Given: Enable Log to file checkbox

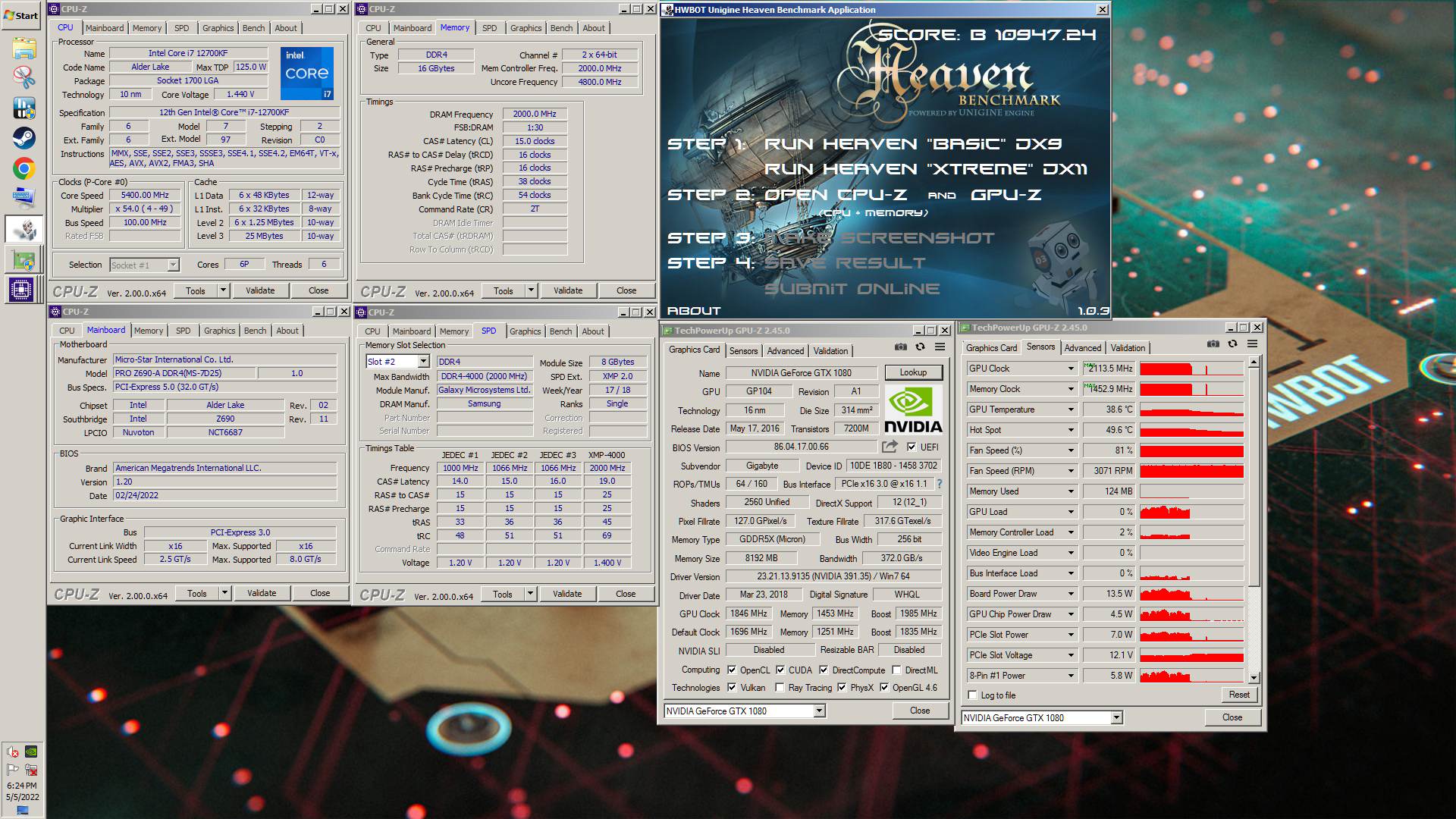Looking at the screenshot, I should 973,695.
